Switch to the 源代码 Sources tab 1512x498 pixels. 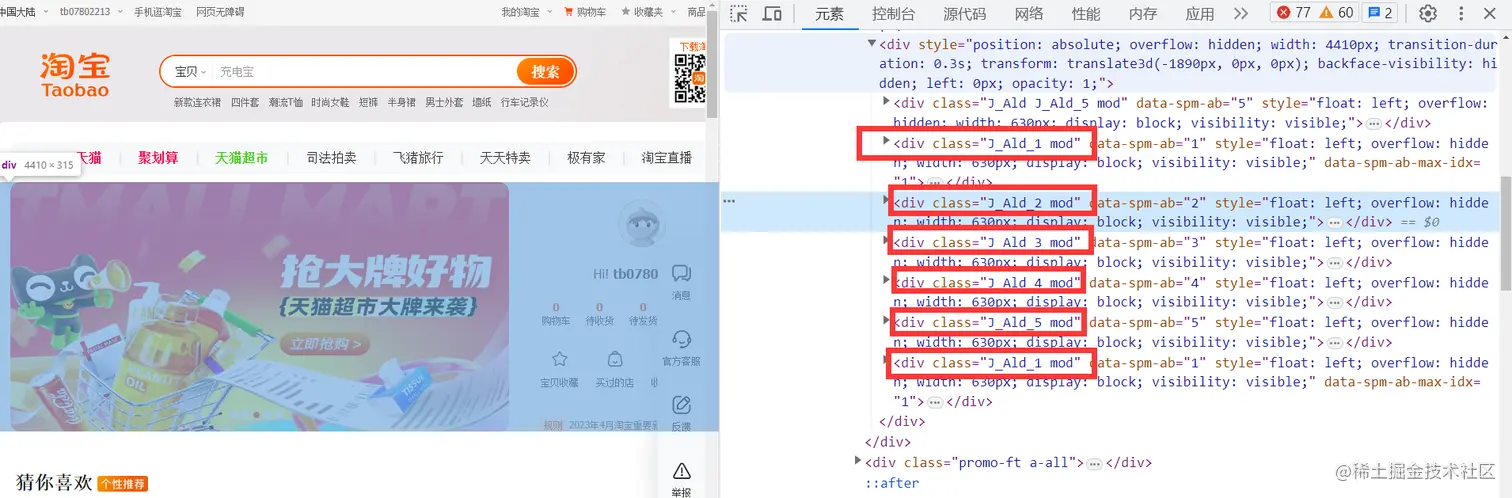[x=964, y=13]
